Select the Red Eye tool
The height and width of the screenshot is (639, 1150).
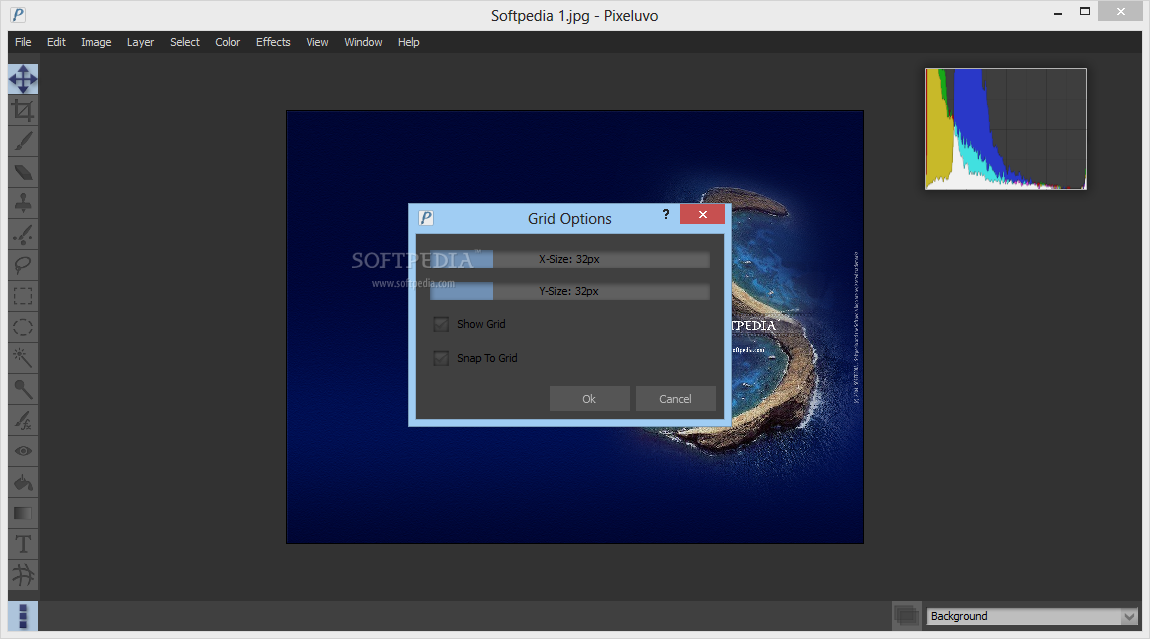click(23, 451)
